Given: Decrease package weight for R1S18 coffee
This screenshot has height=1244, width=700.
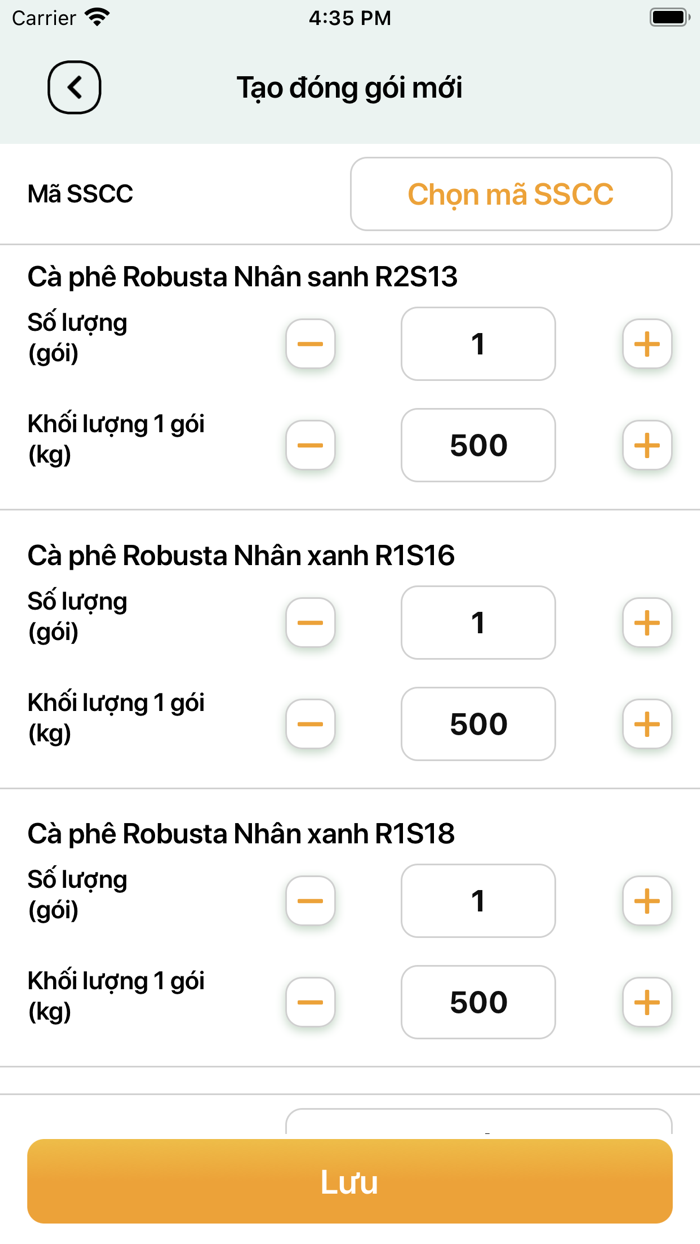Looking at the screenshot, I should [310, 1002].
